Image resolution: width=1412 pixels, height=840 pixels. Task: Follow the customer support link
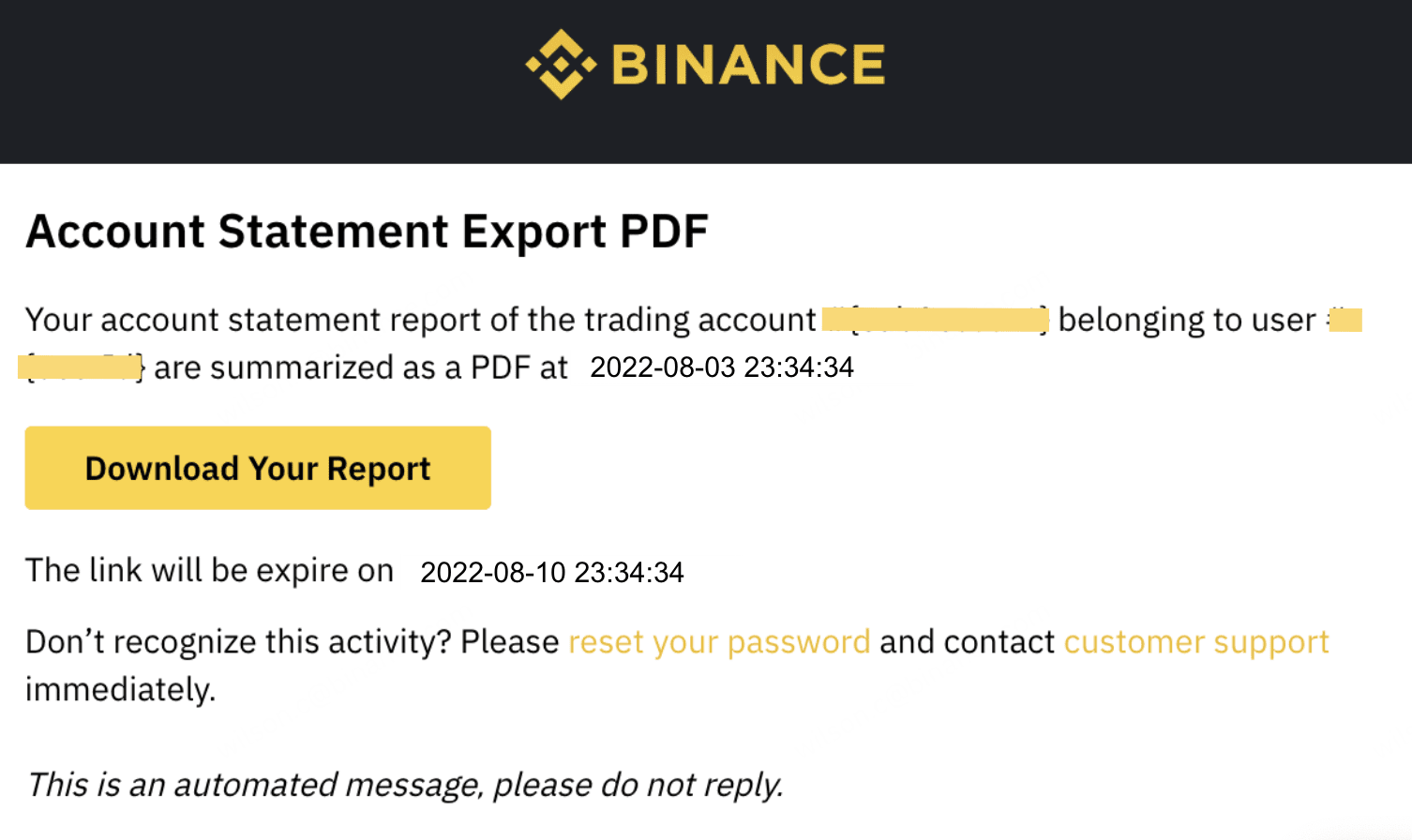point(1196,642)
